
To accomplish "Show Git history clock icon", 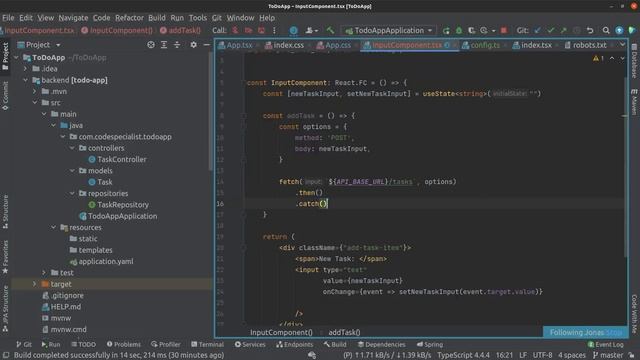I will point(576,30).
